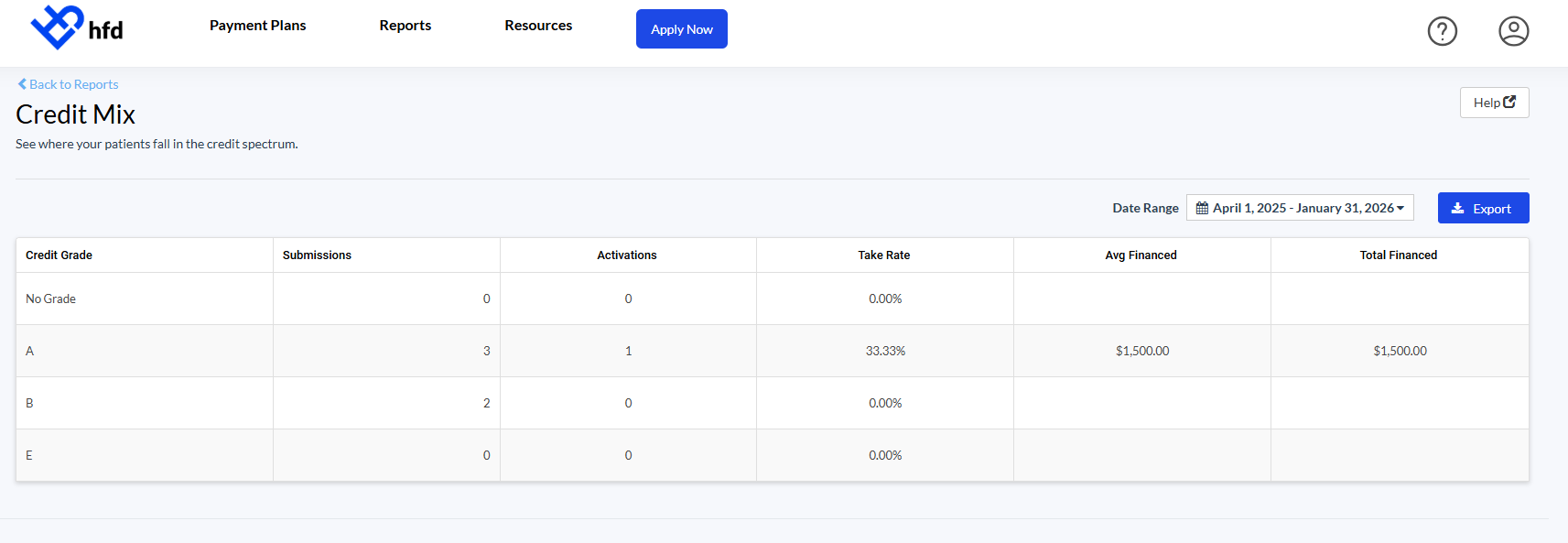Open the Payment Plans menu
1568x543 pixels.
[257, 26]
